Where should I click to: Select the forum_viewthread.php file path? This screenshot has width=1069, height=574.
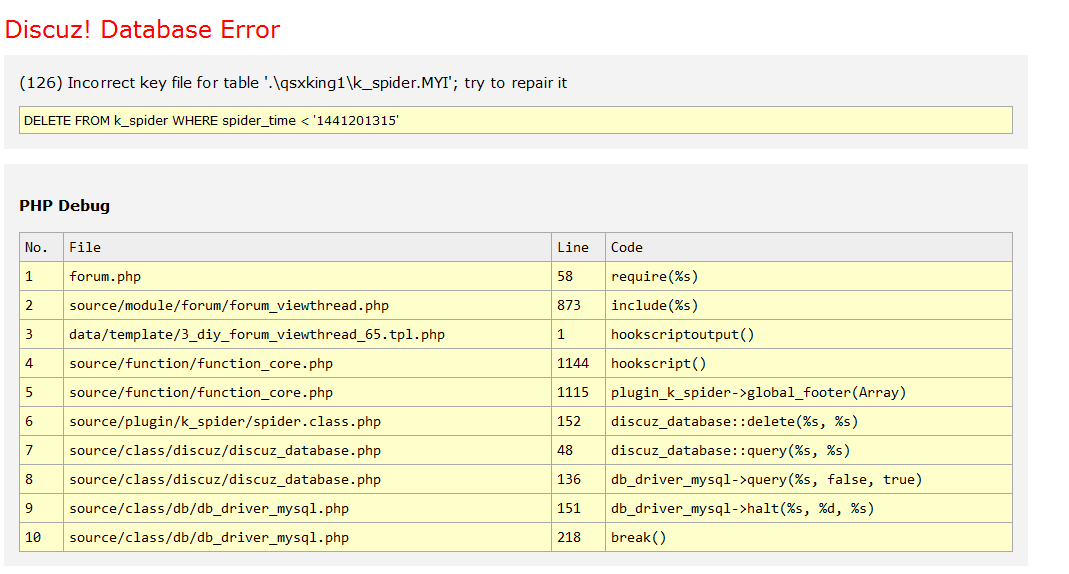[x=229, y=305]
